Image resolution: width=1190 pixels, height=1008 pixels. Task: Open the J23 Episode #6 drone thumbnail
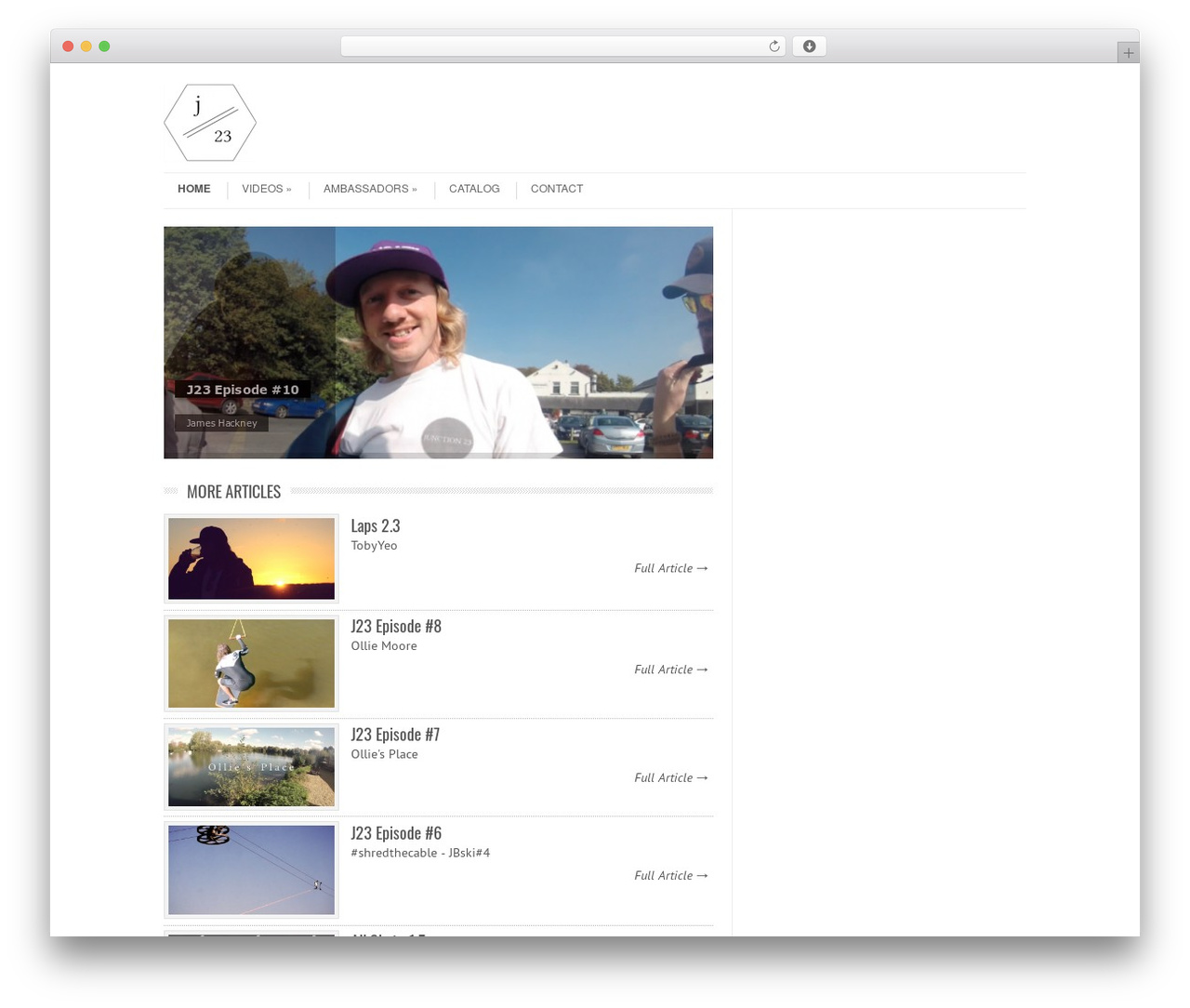[x=251, y=870]
